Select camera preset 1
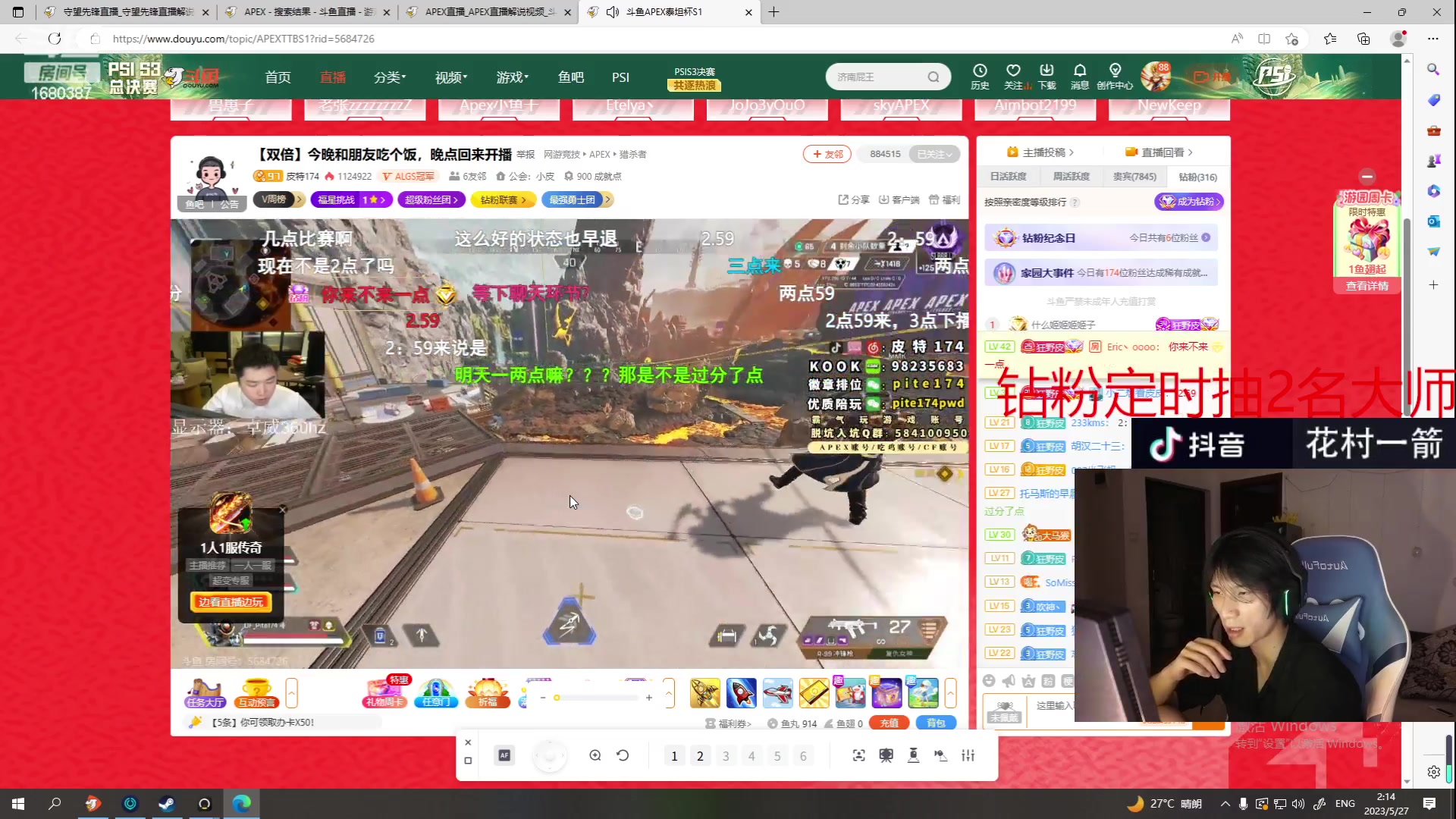The image size is (1456, 819). tap(674, 756)
